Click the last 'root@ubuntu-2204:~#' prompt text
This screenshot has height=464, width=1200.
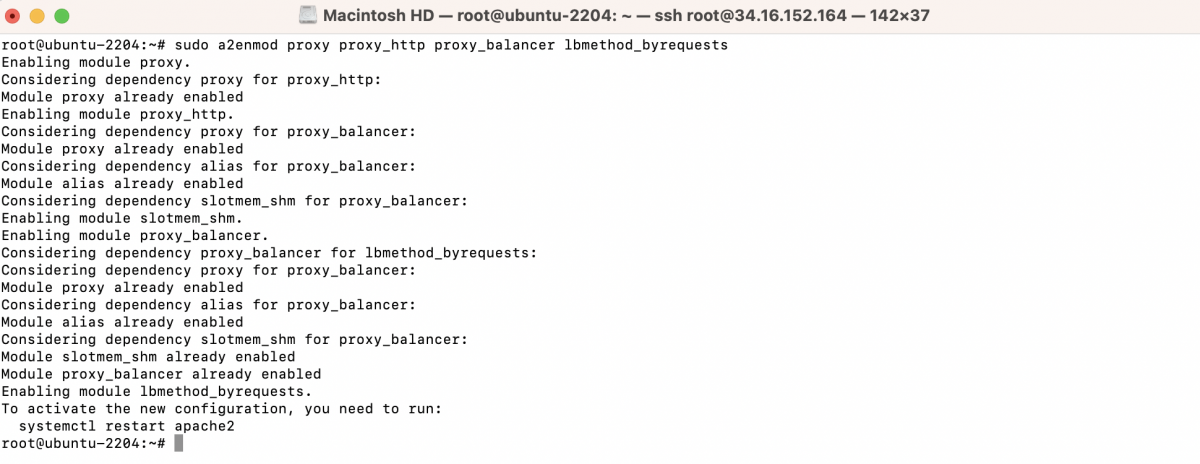pos(83,443)
